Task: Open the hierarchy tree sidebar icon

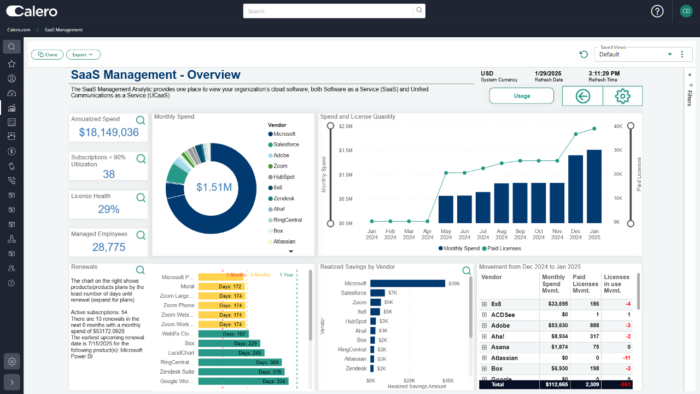Action: [12, 239]
